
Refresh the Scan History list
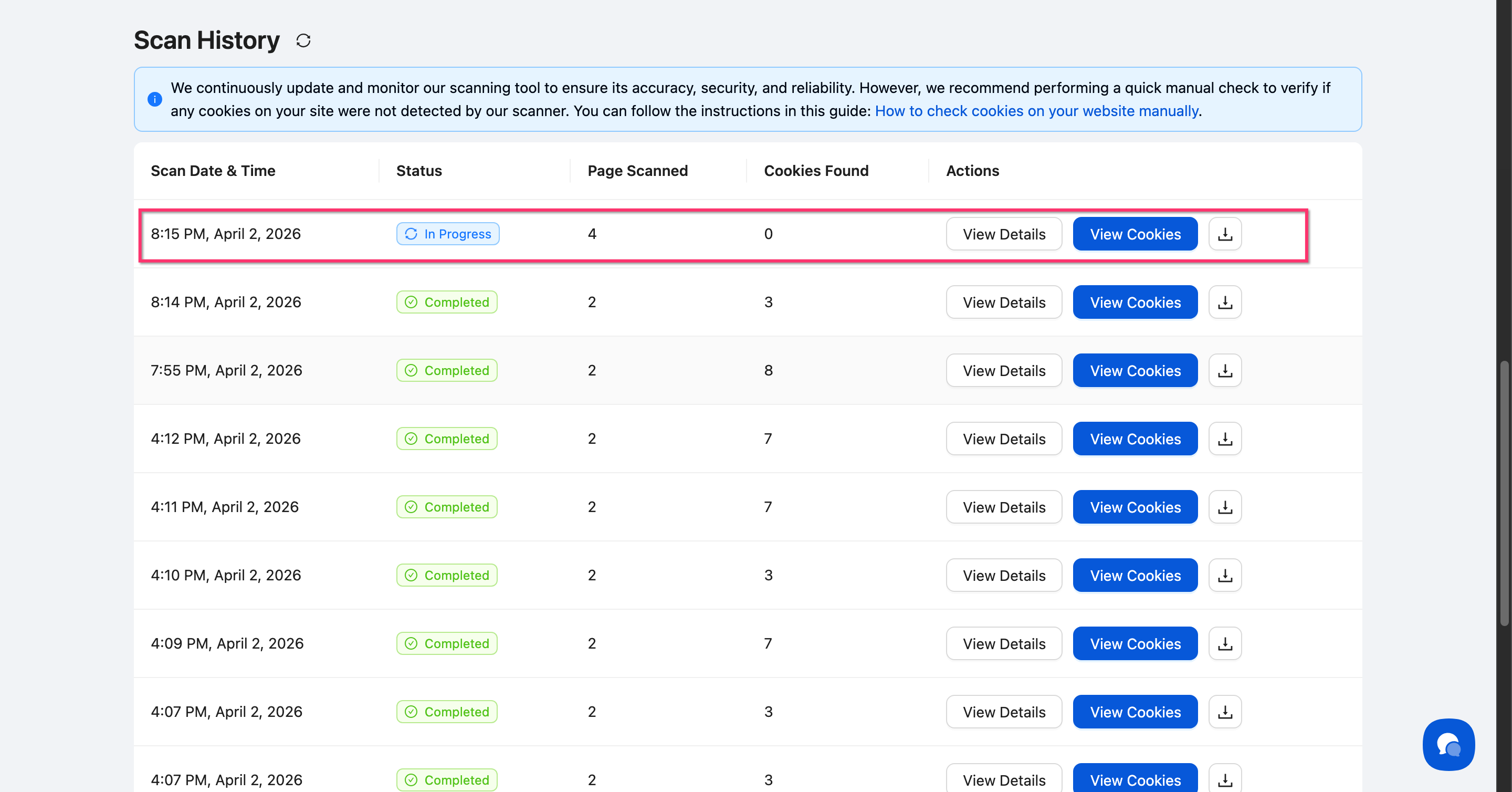point(303,40)
